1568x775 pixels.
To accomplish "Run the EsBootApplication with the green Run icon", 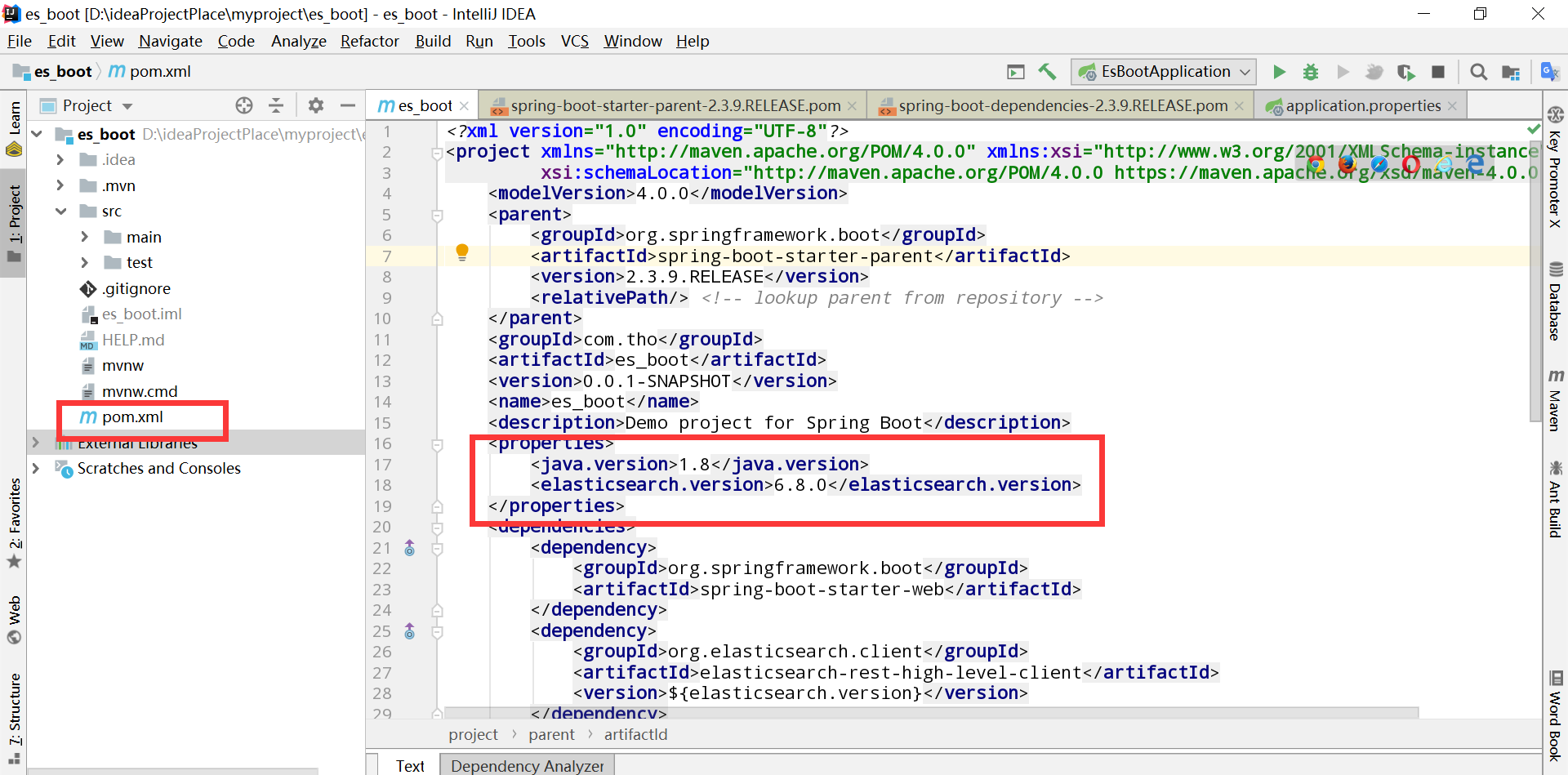I will [x=1279, y=72].
